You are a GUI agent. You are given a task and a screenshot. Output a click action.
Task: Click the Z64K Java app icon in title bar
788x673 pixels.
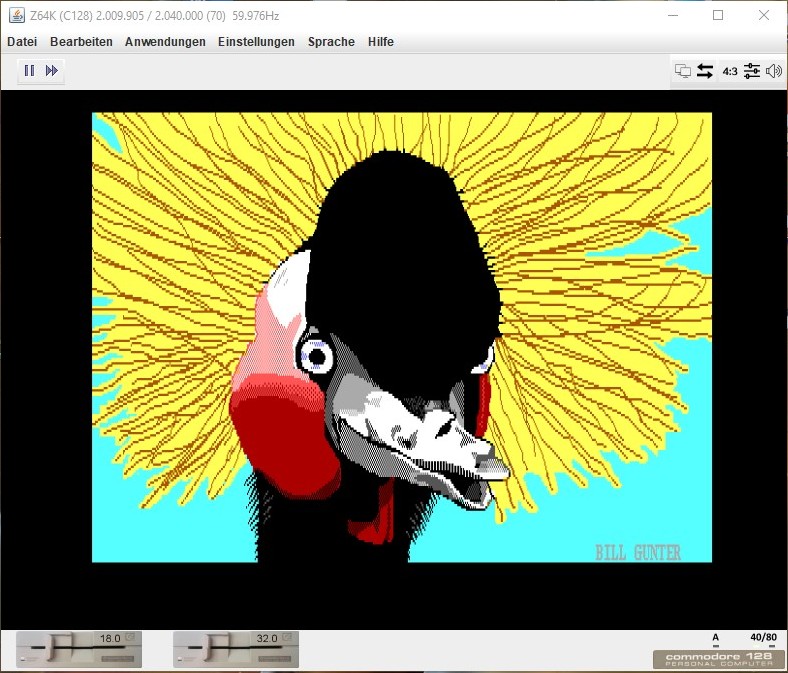pyautogui.click(x=17, y=16)
